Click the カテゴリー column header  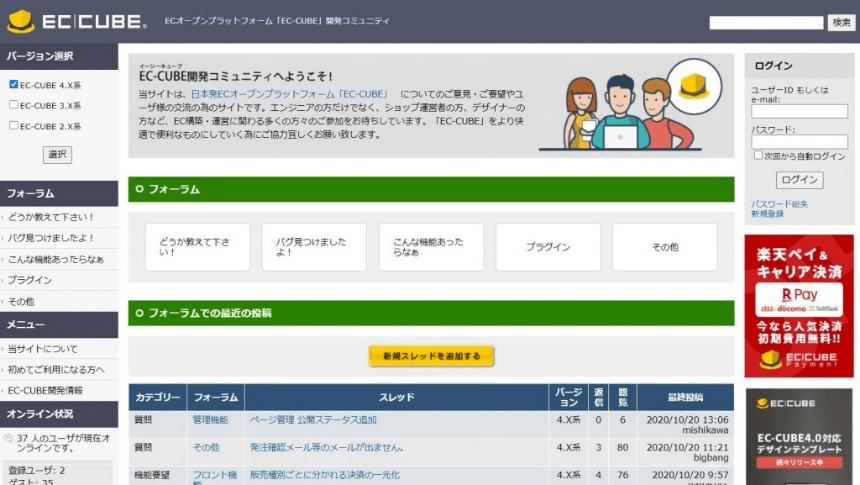[157, 397]
